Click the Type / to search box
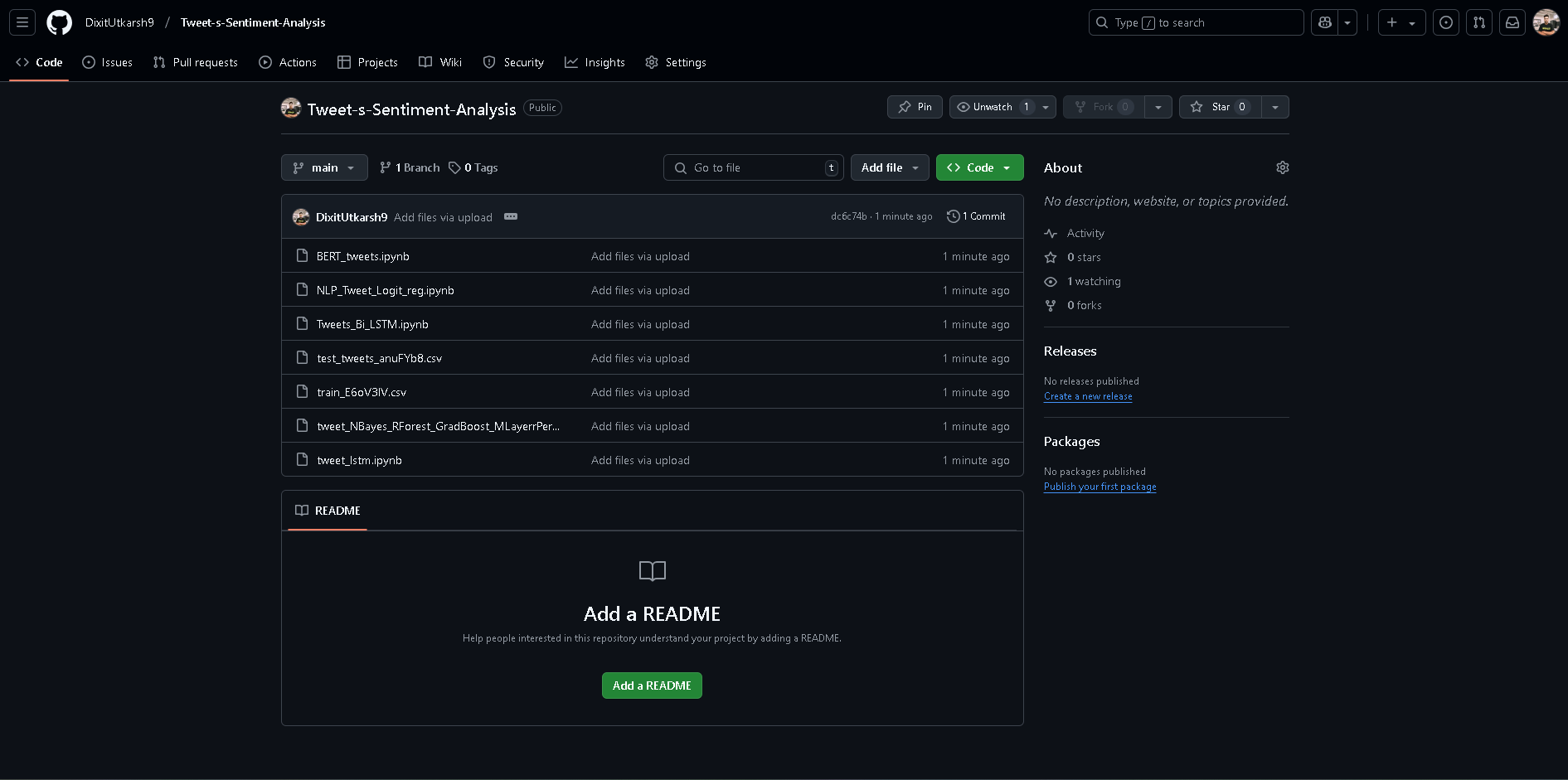This screenshot has height=780, width=1568. pyautogui.click(x=1196, y=22)
